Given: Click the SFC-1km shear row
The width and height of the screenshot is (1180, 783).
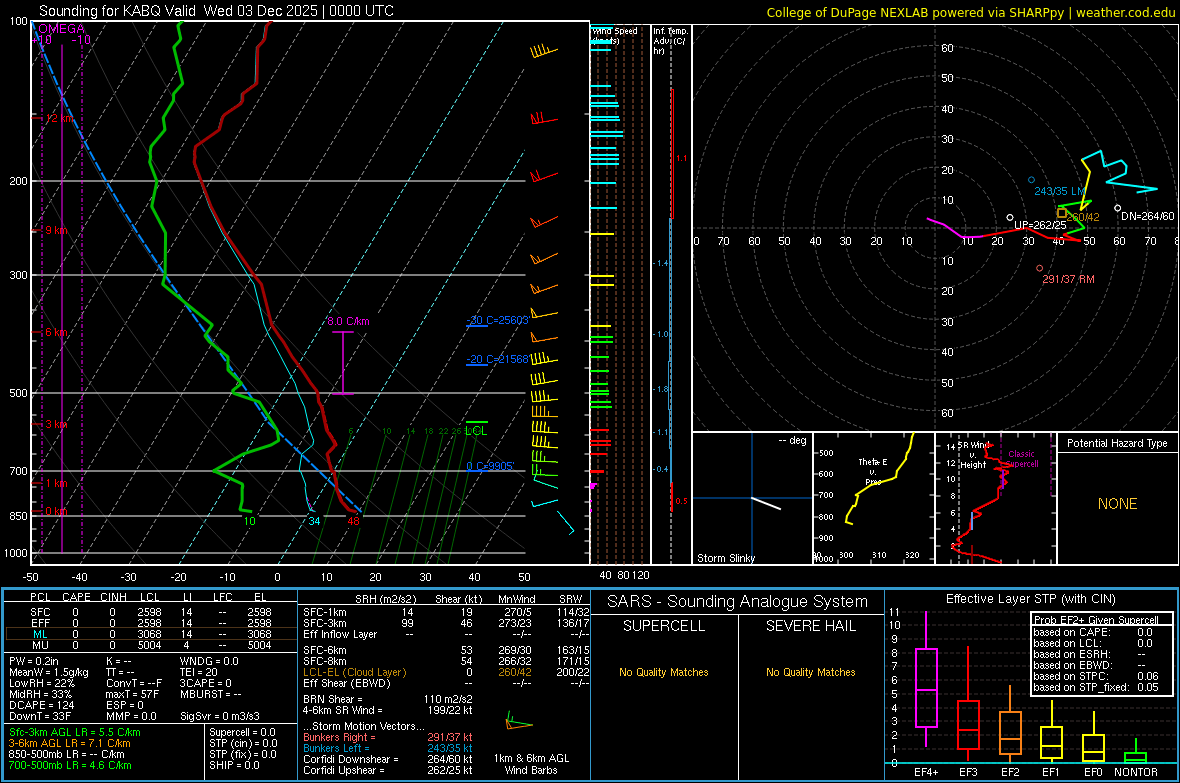Looking at the screenshot, I should [x=446, y=612].
